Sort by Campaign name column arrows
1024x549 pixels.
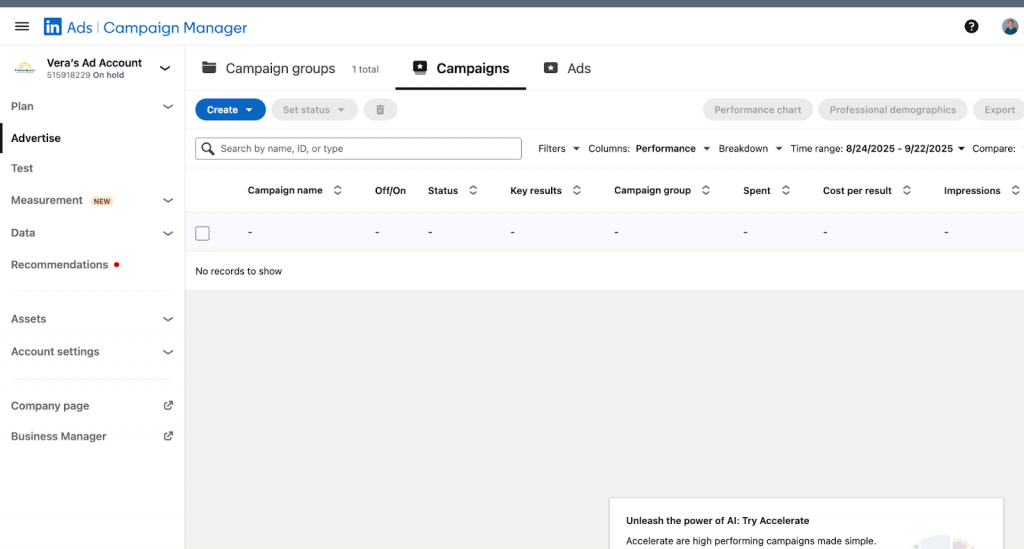coord(338,190)
